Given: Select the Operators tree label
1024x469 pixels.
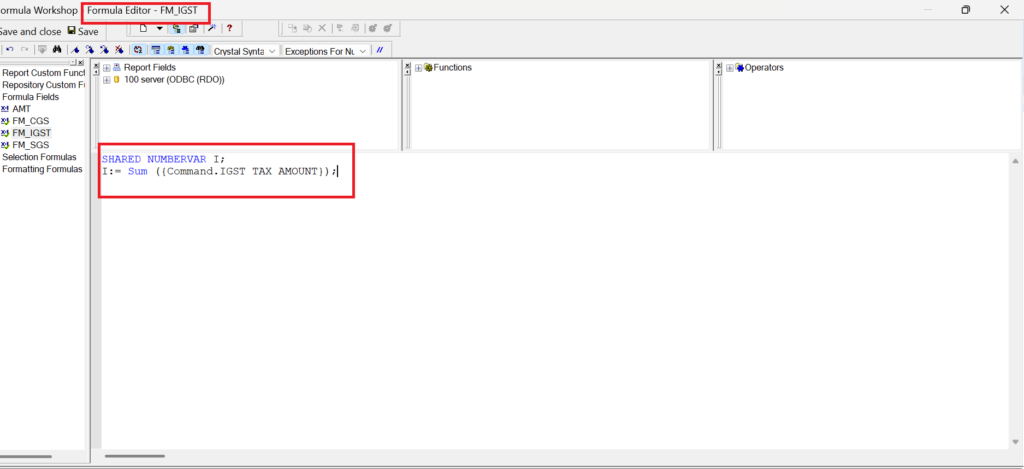Looking at the screenshot, I should click(x=764, y=67).
